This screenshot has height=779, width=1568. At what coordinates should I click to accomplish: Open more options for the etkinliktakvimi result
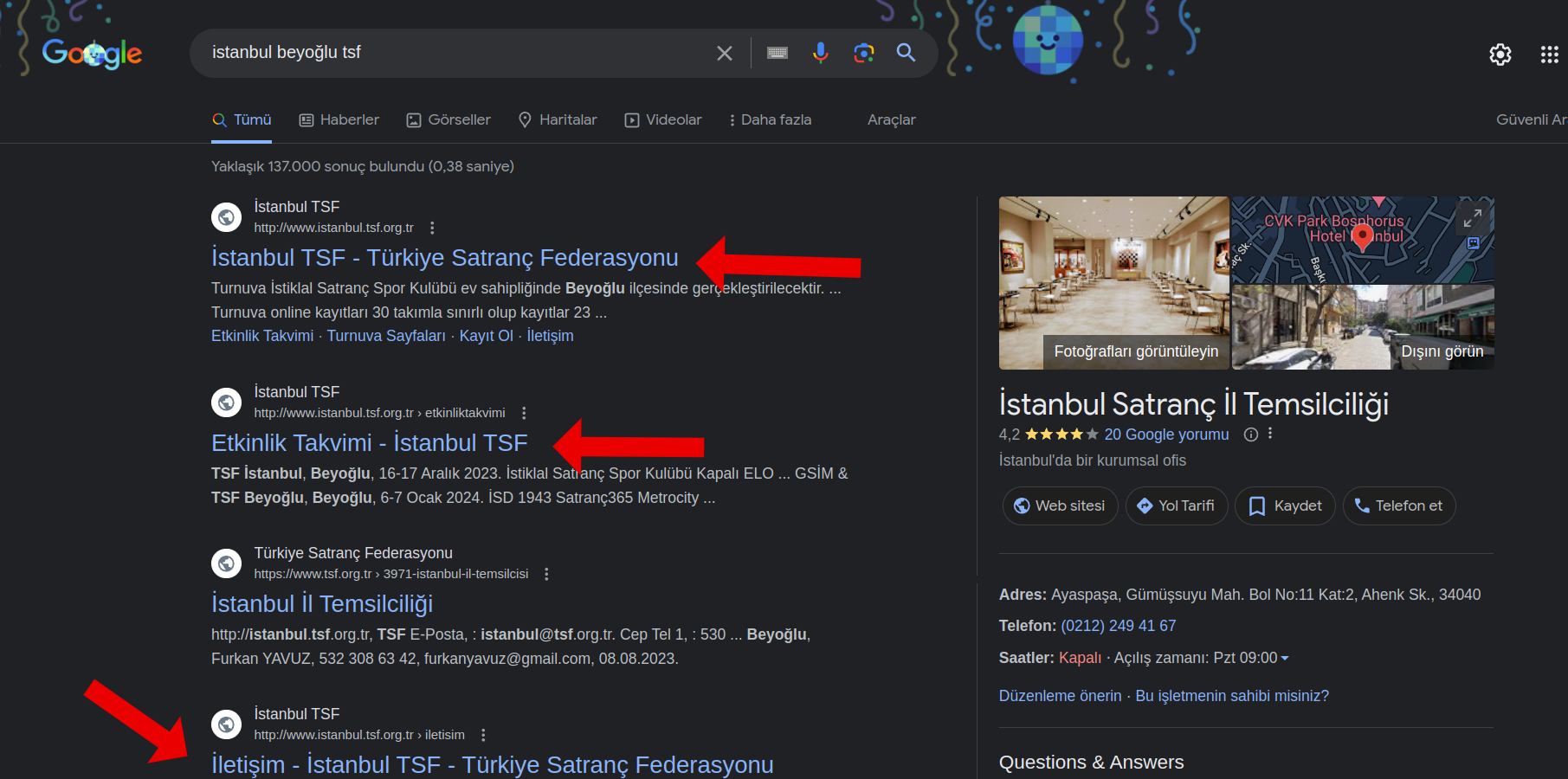[524, 413]
